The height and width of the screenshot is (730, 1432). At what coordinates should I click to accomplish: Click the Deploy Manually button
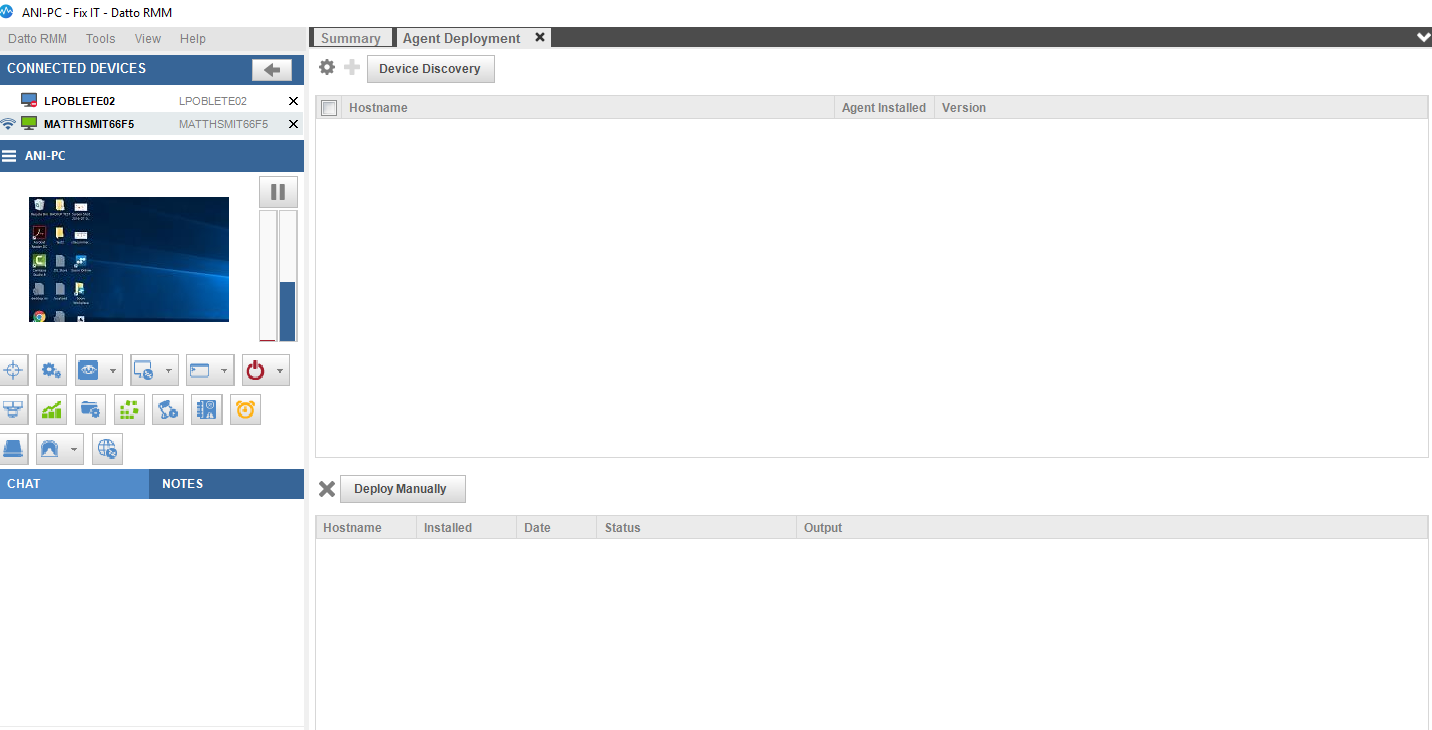click(x=402, y=489)
